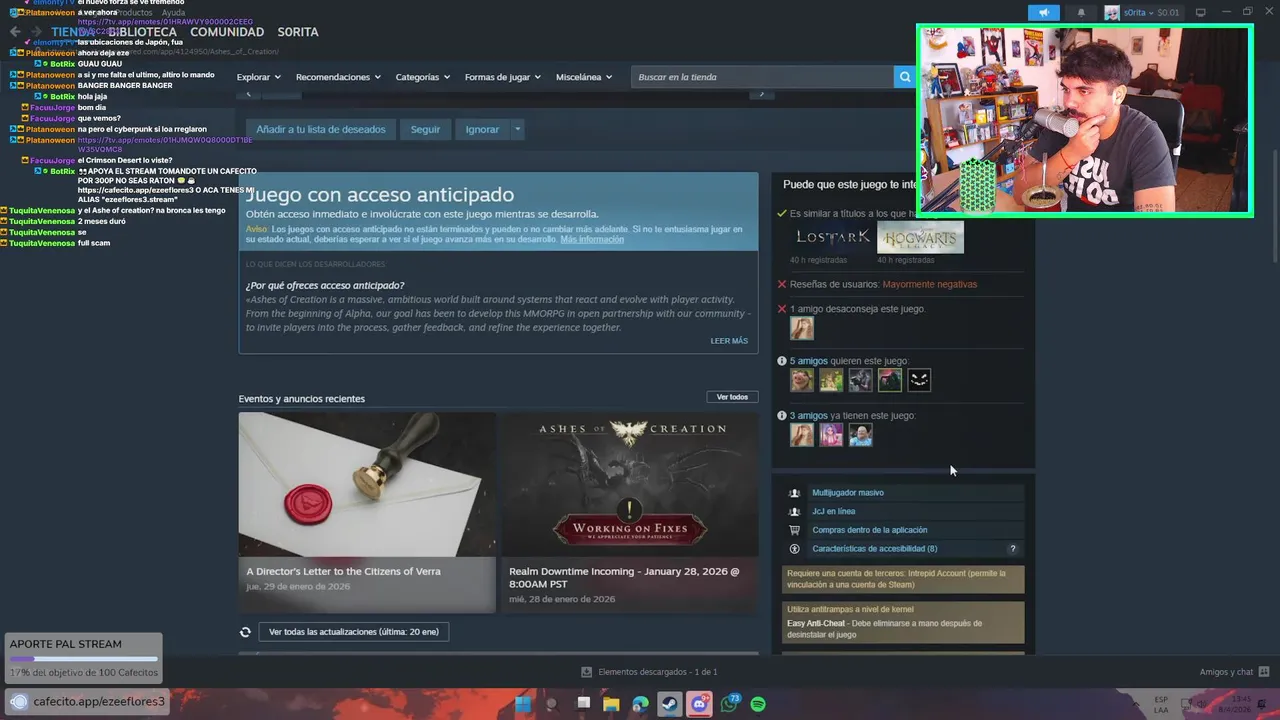The width and height of the screenshot is (1280, 720).
Task: Open the Lost Ark similar game thumbnail
Action: click(x=832, y=237)
